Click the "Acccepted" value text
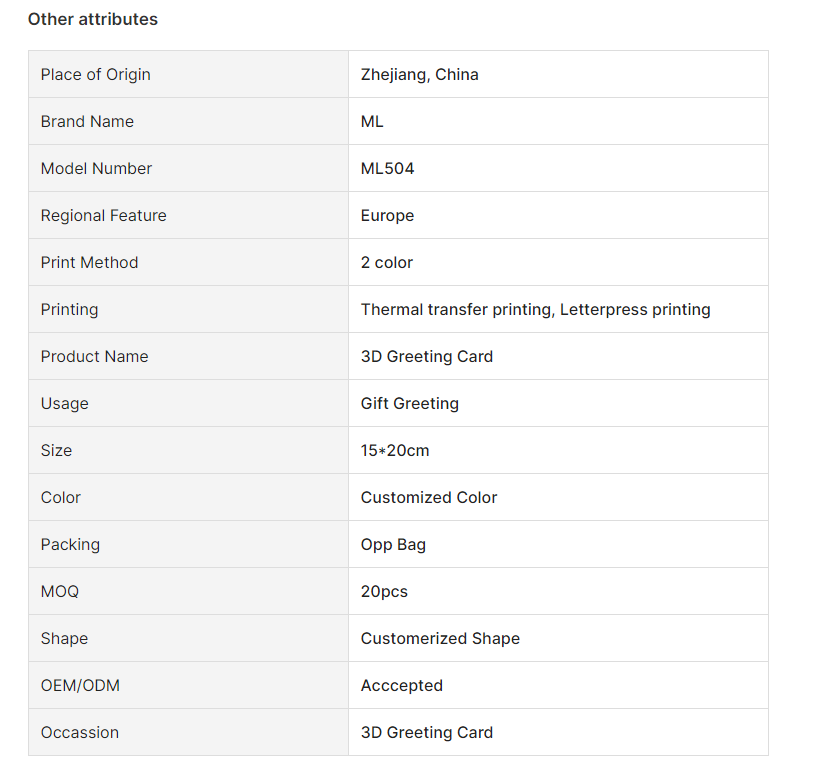Image resolution: width=838 pixels, height=770 pixels. 402,685
